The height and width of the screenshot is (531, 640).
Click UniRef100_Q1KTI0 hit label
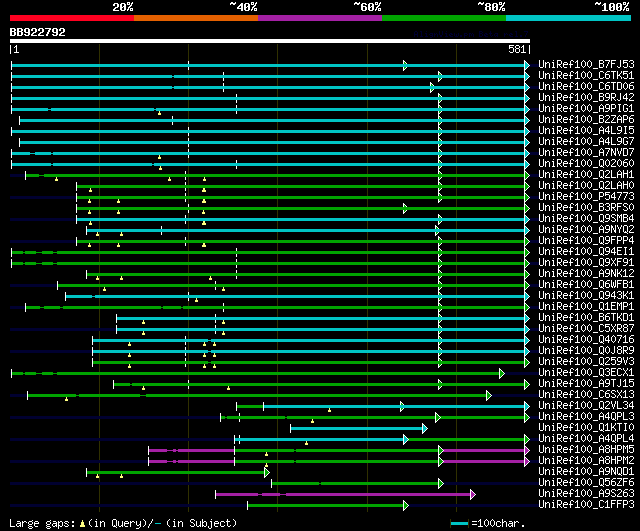pos(586,428)
